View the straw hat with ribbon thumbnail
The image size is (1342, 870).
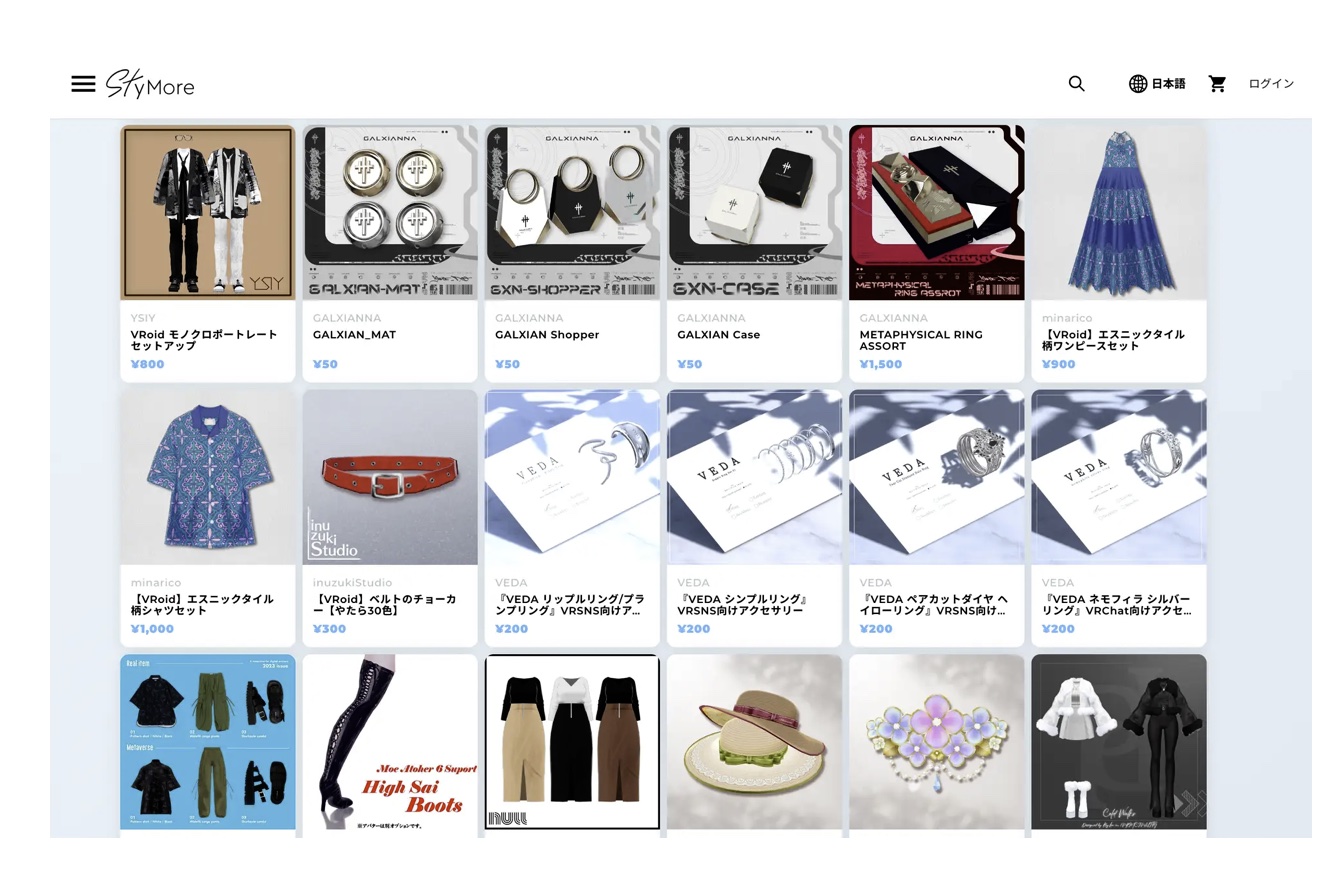(755, 742)
